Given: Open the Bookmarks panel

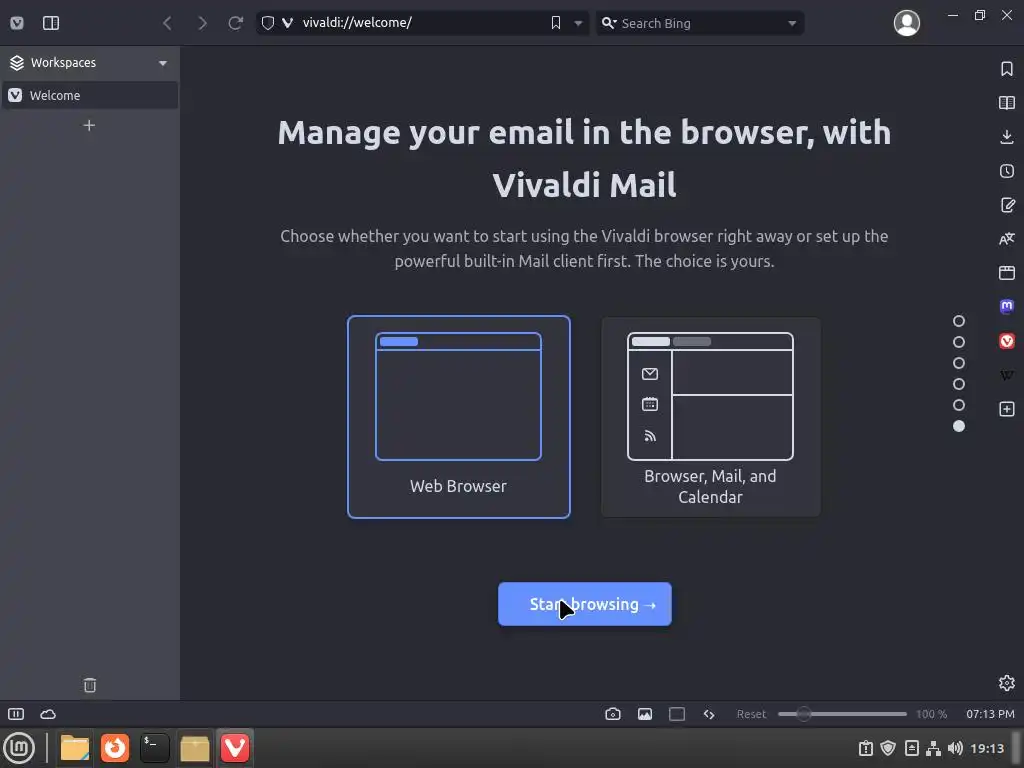Looking at the screenshot, I should [1006, 69].
